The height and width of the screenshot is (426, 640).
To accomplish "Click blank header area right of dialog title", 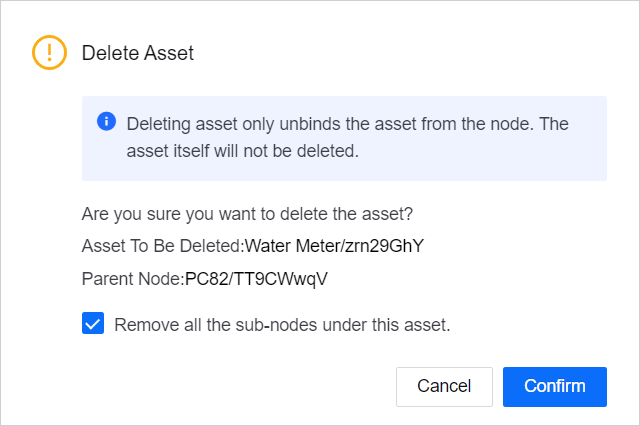I will 400,53.
